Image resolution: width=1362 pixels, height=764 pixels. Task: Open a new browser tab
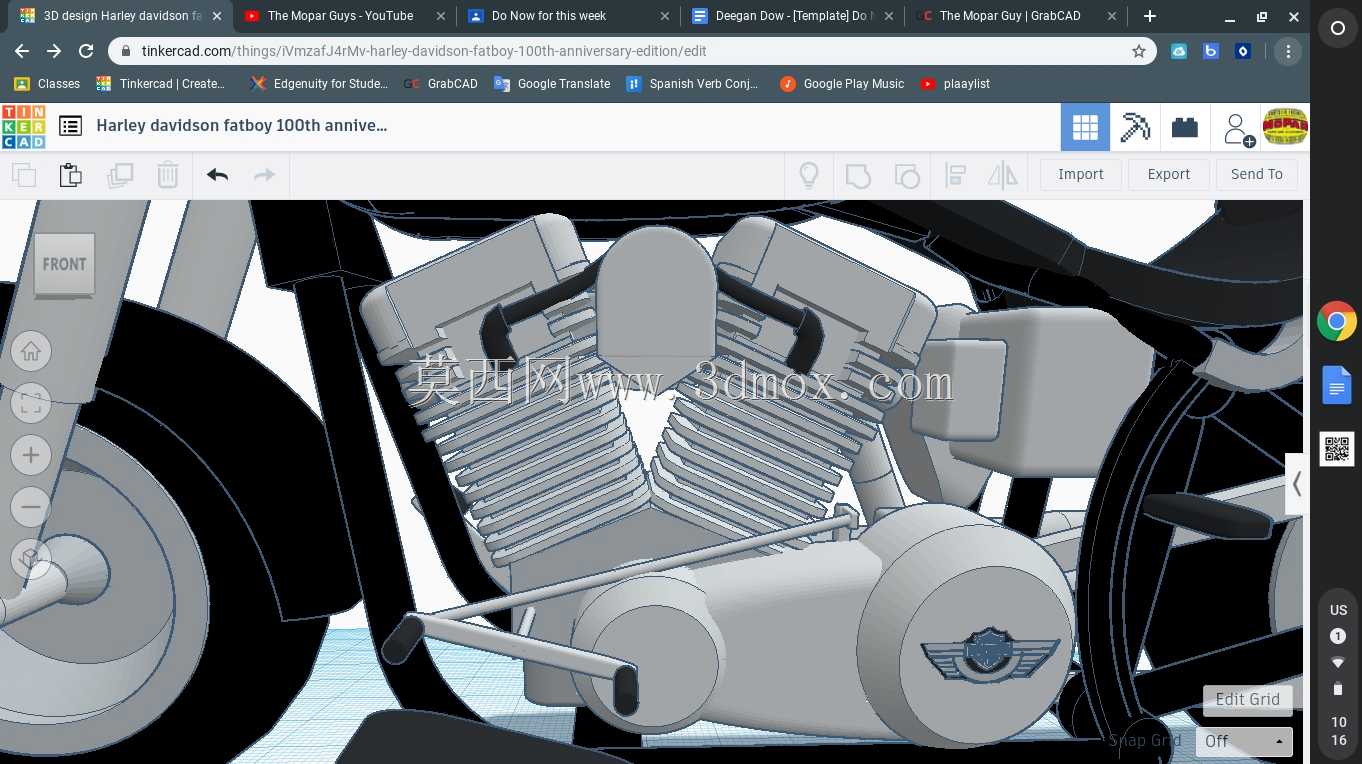click(1150, 16)
